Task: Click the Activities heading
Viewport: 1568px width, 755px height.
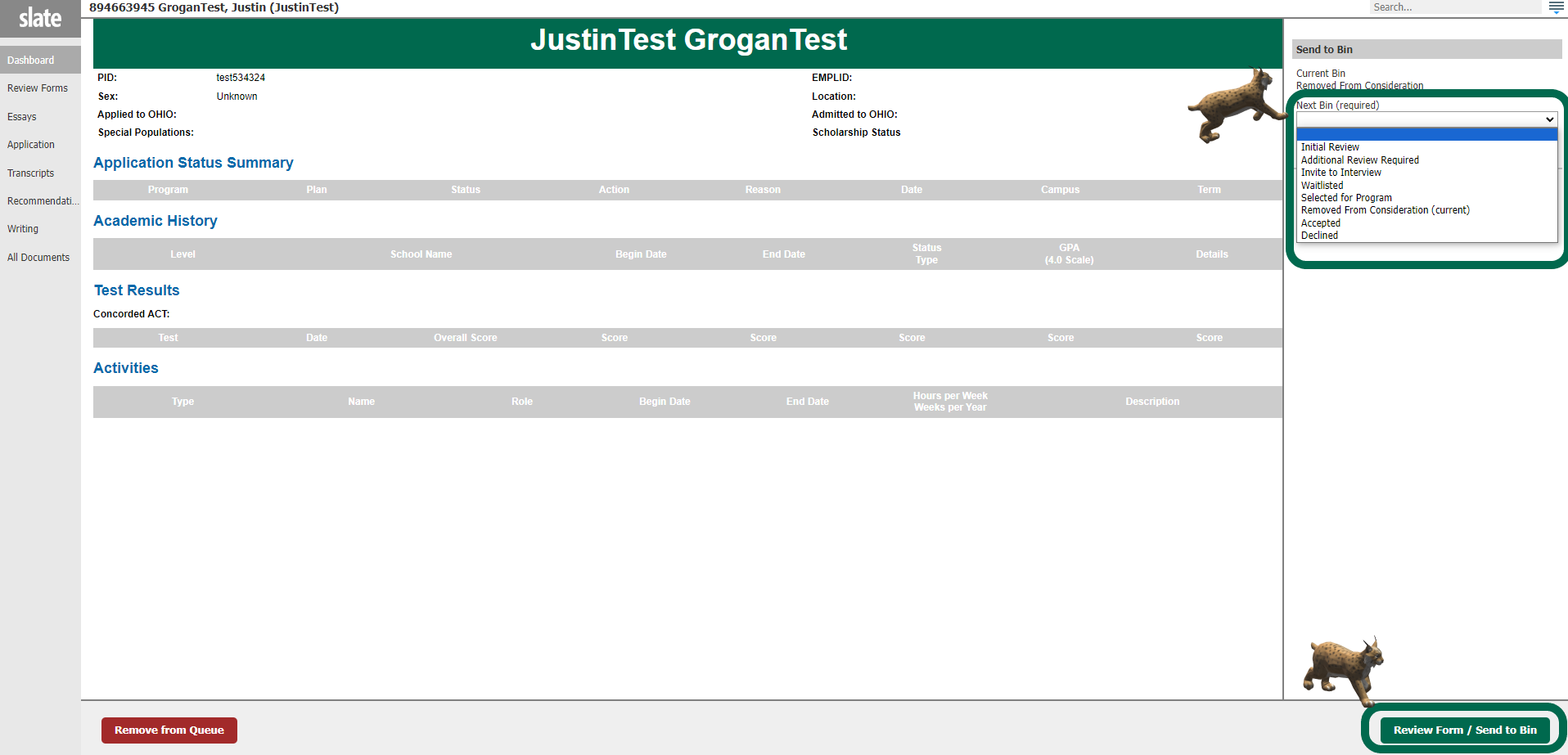Action: 126,368
